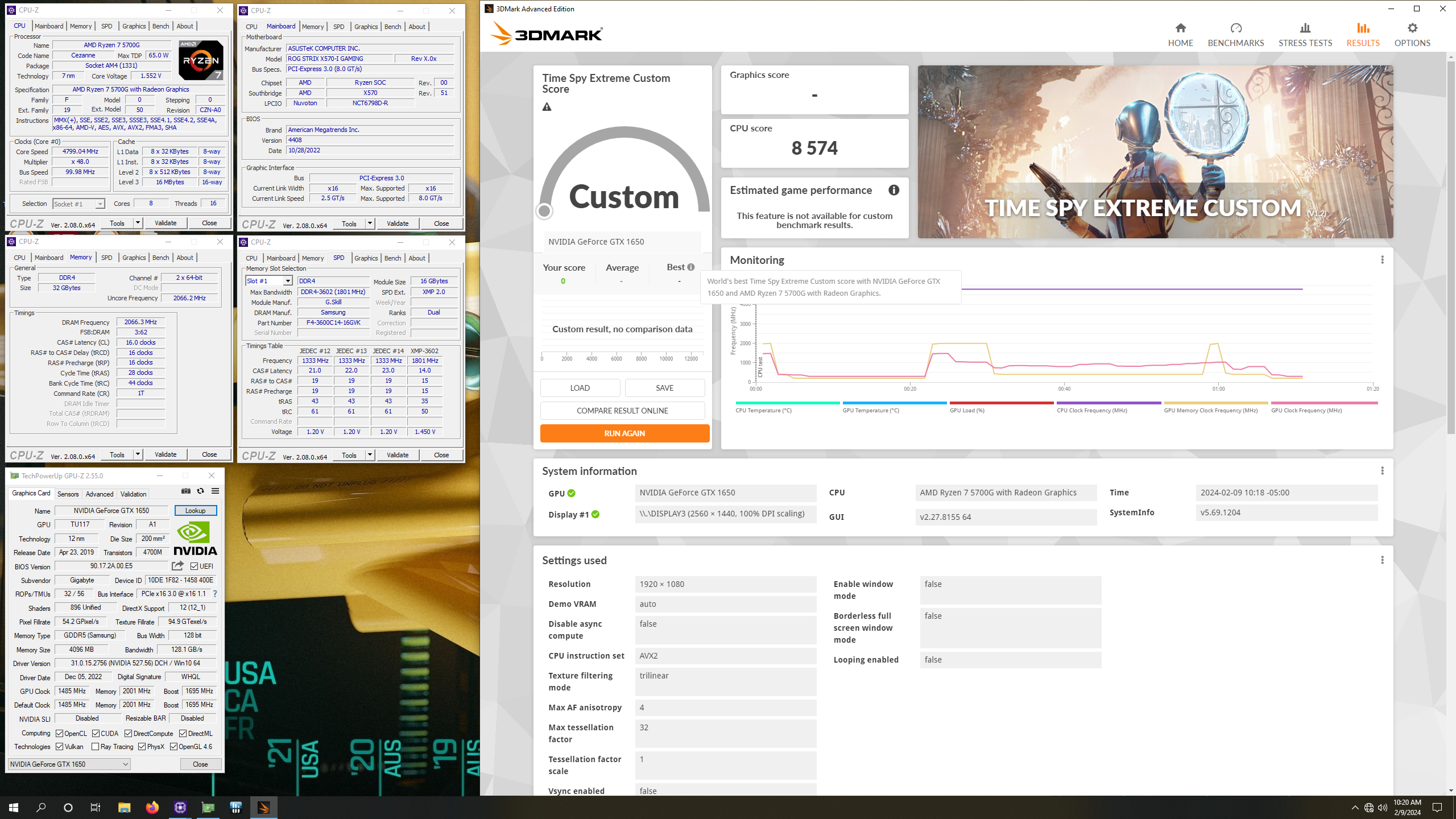Select About tab in Memory window
The image size is (1456, 819).
[x=185, y=258]
